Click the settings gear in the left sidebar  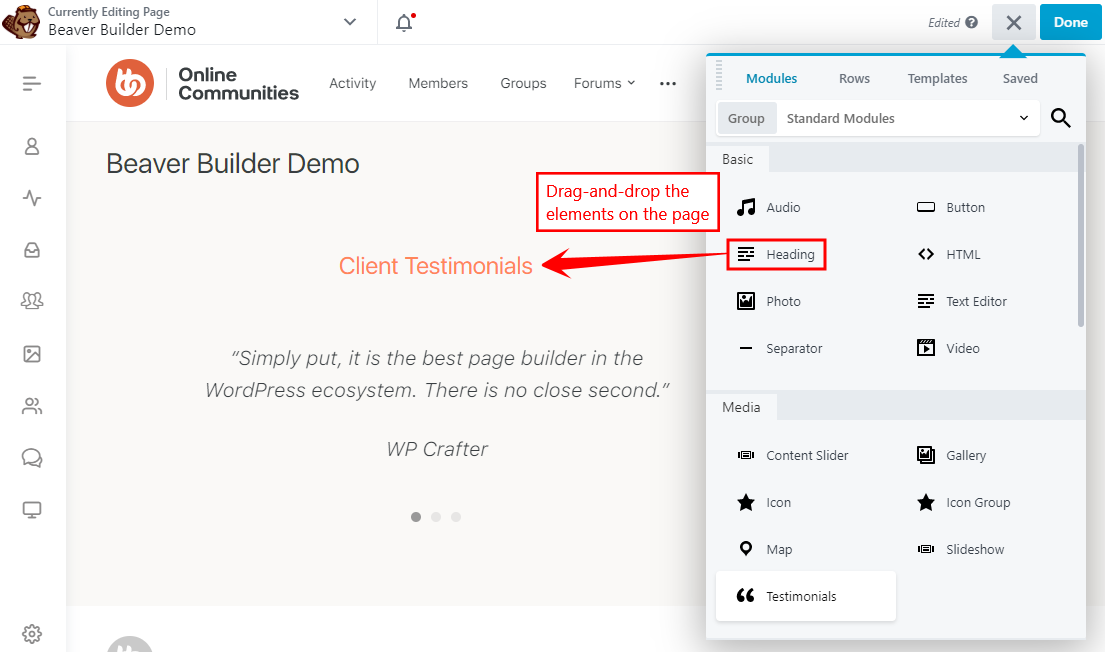point(31,634)
